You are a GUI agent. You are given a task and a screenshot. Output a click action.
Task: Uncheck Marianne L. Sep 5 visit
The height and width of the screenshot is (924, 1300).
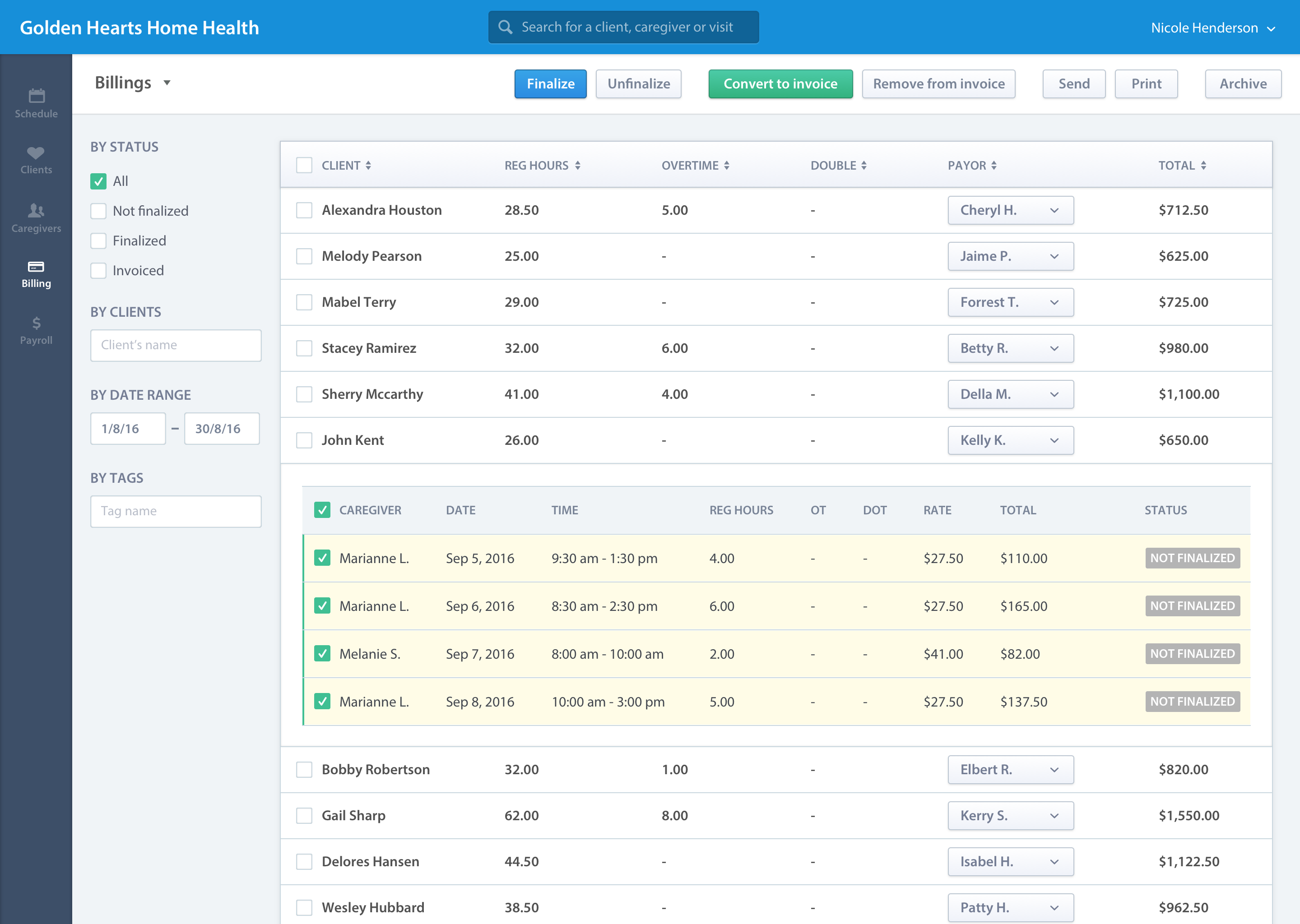[x=322, y=558]
